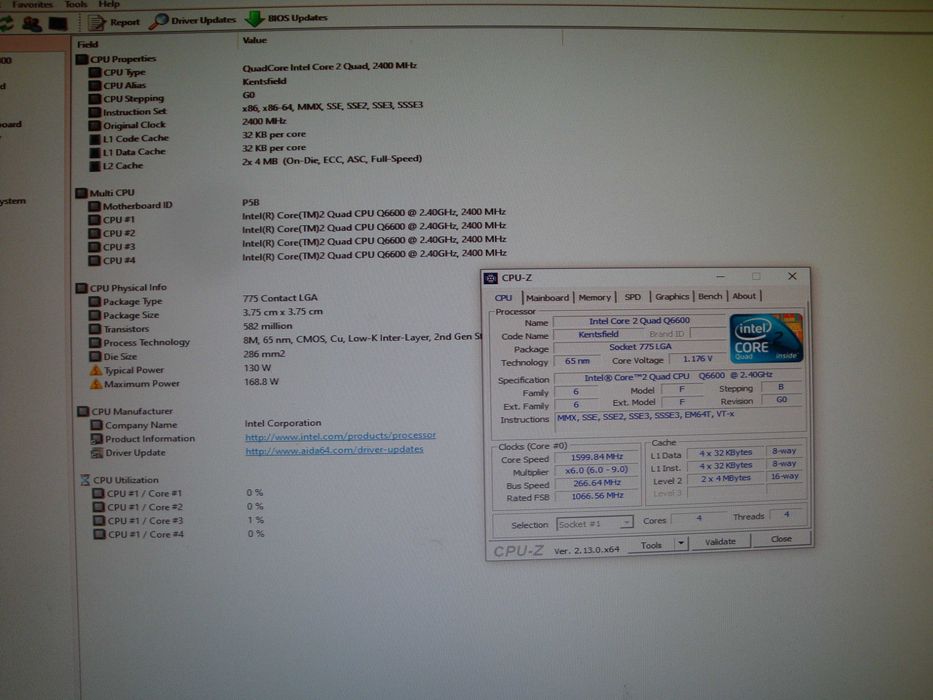Viewport: 933px width, 700px height.
Task: Open the aida64.com driver-updates link
Action: tap(334, 450)
